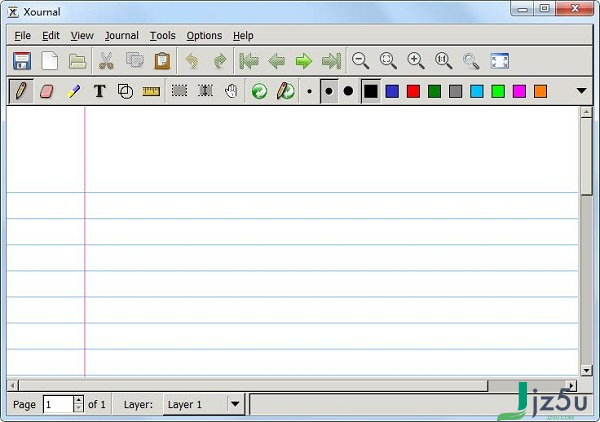Viewport: 600px width, 422px height.
Task: Undo the last action
Action: 192,61
